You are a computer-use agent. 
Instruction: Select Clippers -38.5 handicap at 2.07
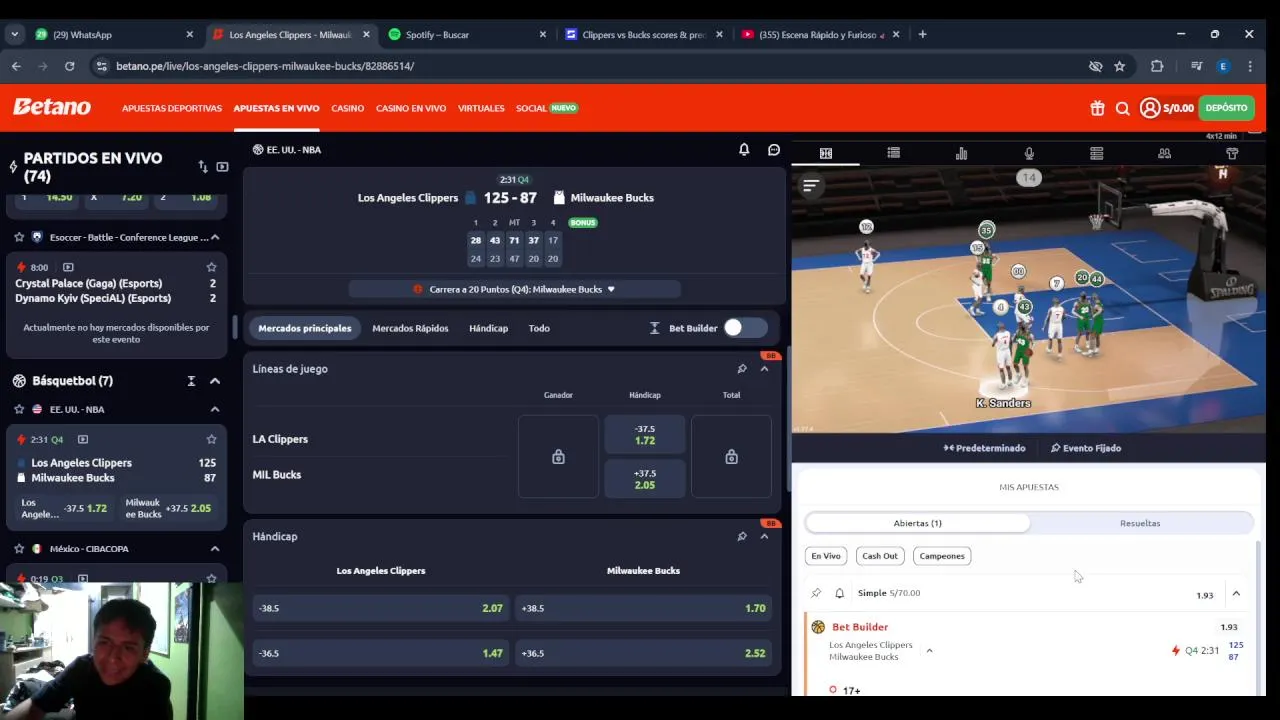pos(381,608)
